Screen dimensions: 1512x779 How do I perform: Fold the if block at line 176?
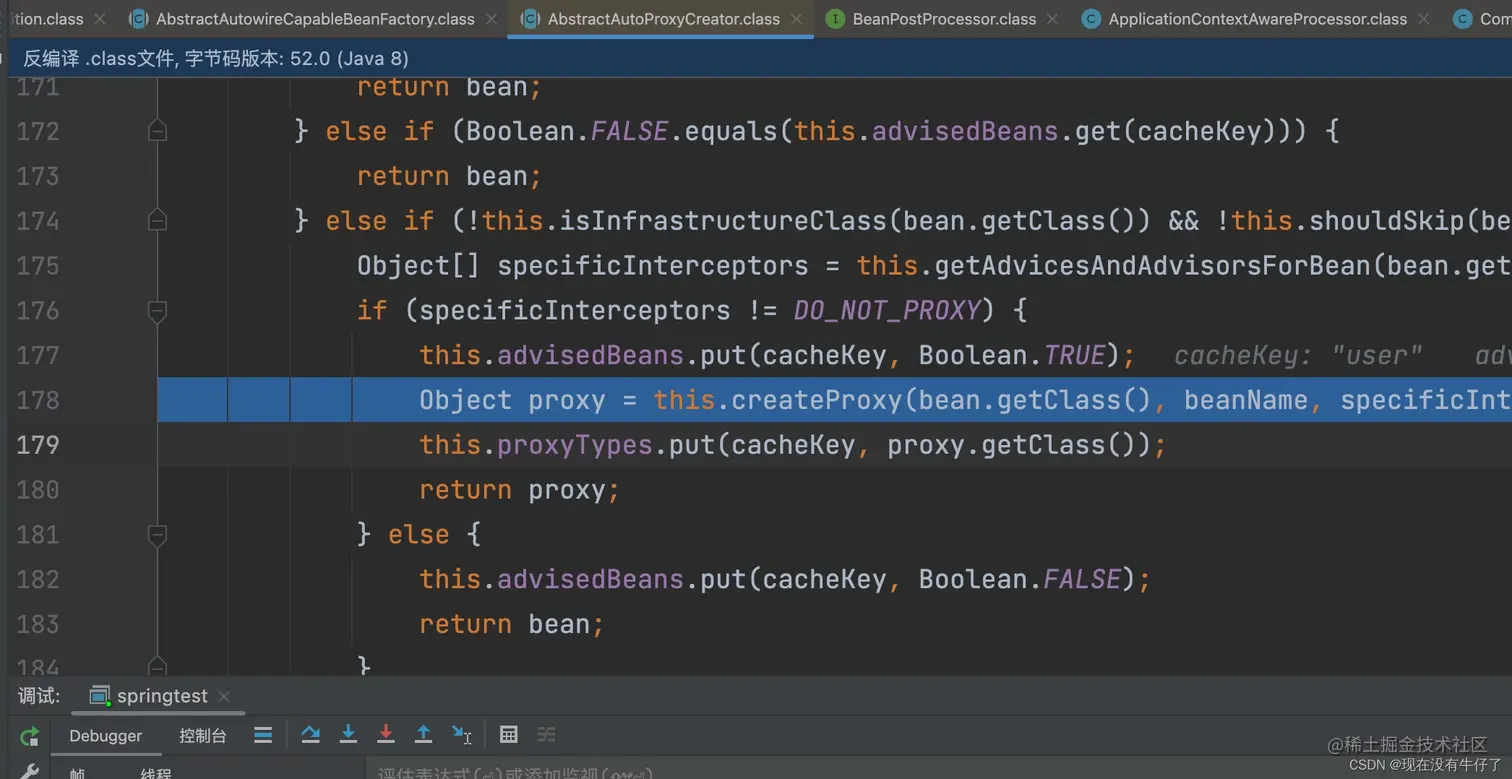pyautogui.click(x=157, y=311)
